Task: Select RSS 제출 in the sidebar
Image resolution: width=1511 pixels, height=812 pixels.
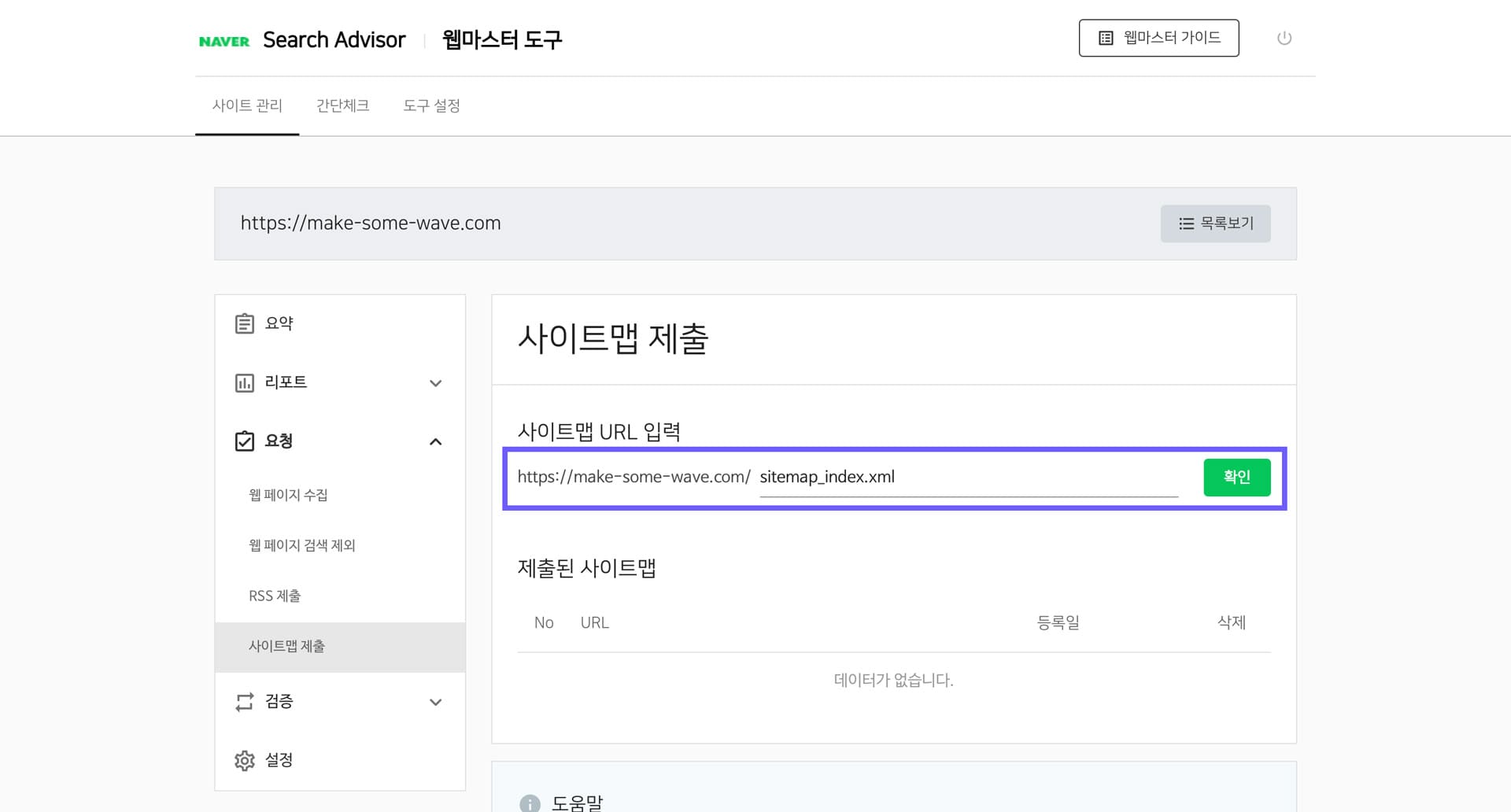Action: [x=275, y=596]
